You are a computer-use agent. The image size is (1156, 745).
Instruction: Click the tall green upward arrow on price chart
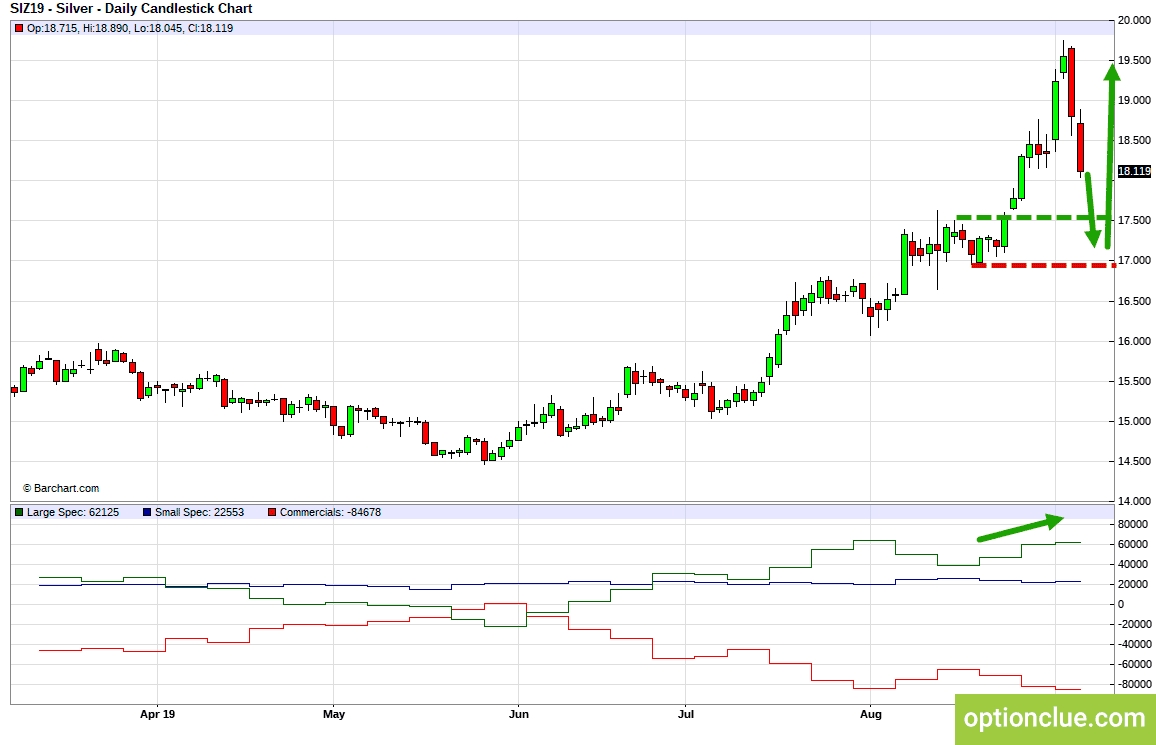pyautogui.click(x=1110, y=150)
